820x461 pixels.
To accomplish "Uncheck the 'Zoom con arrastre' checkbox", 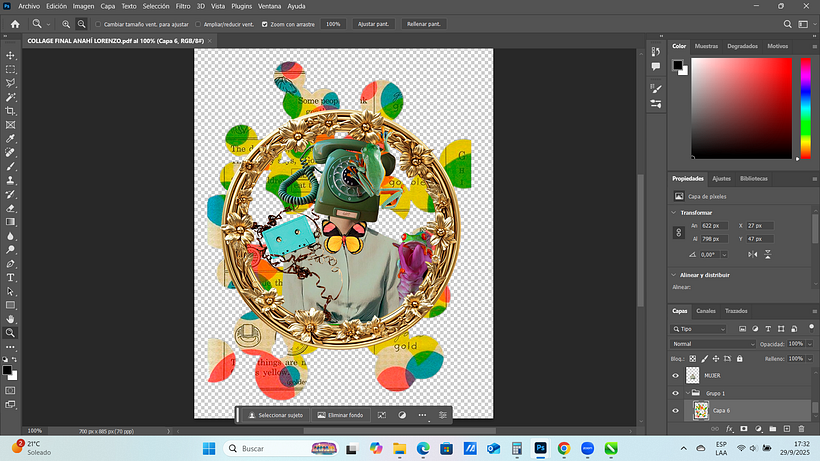I will [x=264, y=23].
